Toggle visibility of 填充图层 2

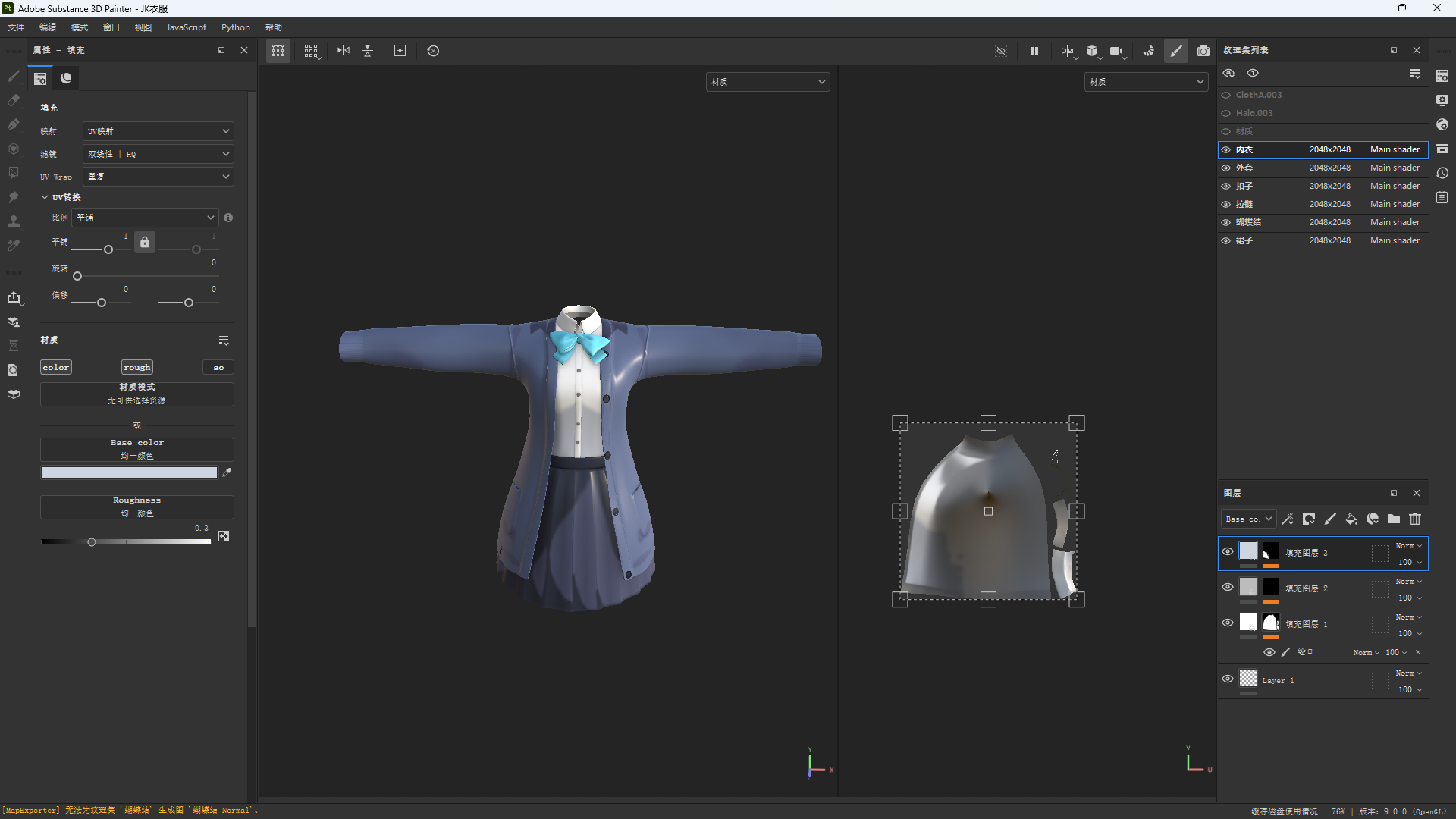[1228, 588]
